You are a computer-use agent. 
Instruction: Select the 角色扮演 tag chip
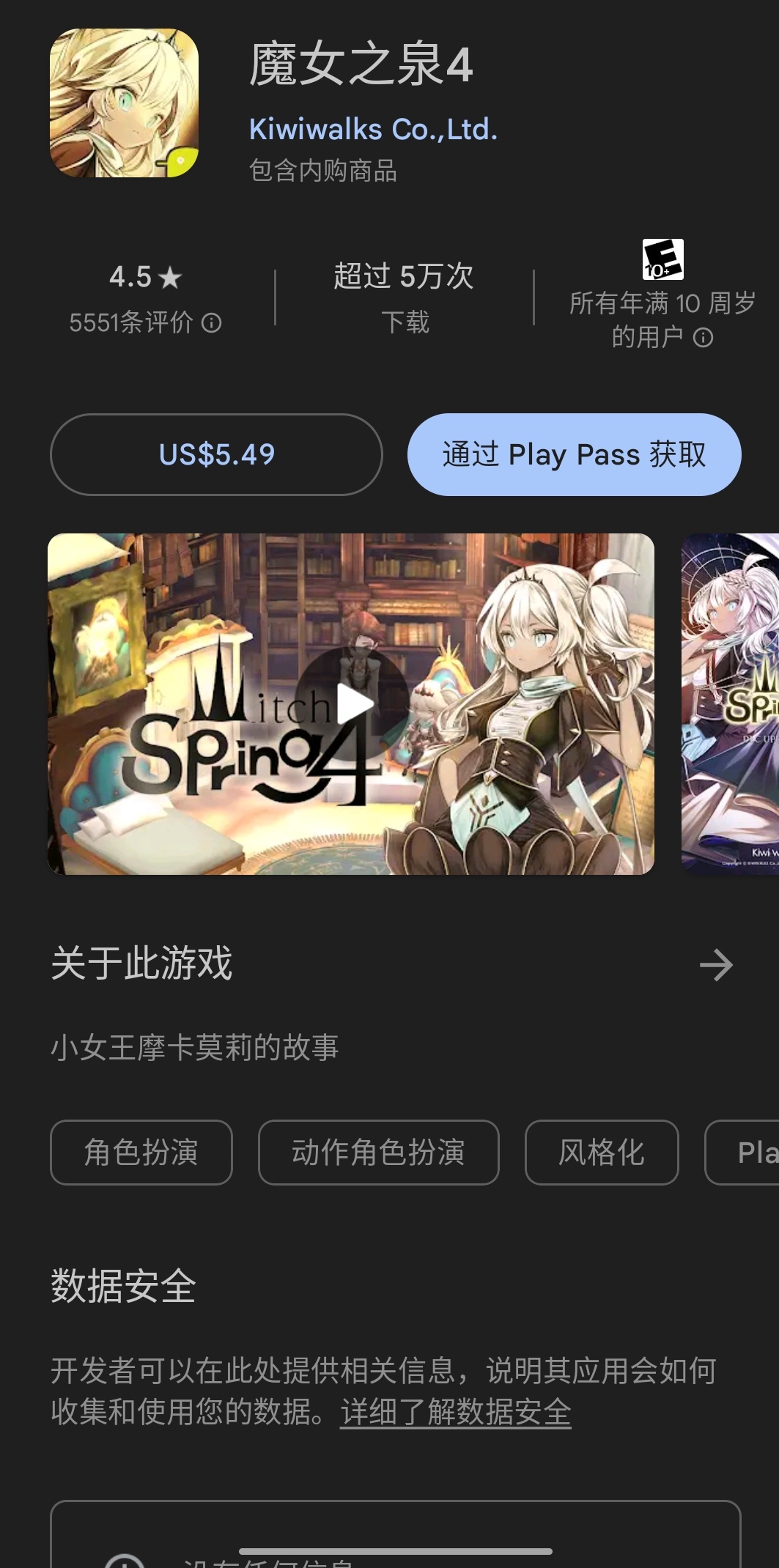[x=141, y=1153]
